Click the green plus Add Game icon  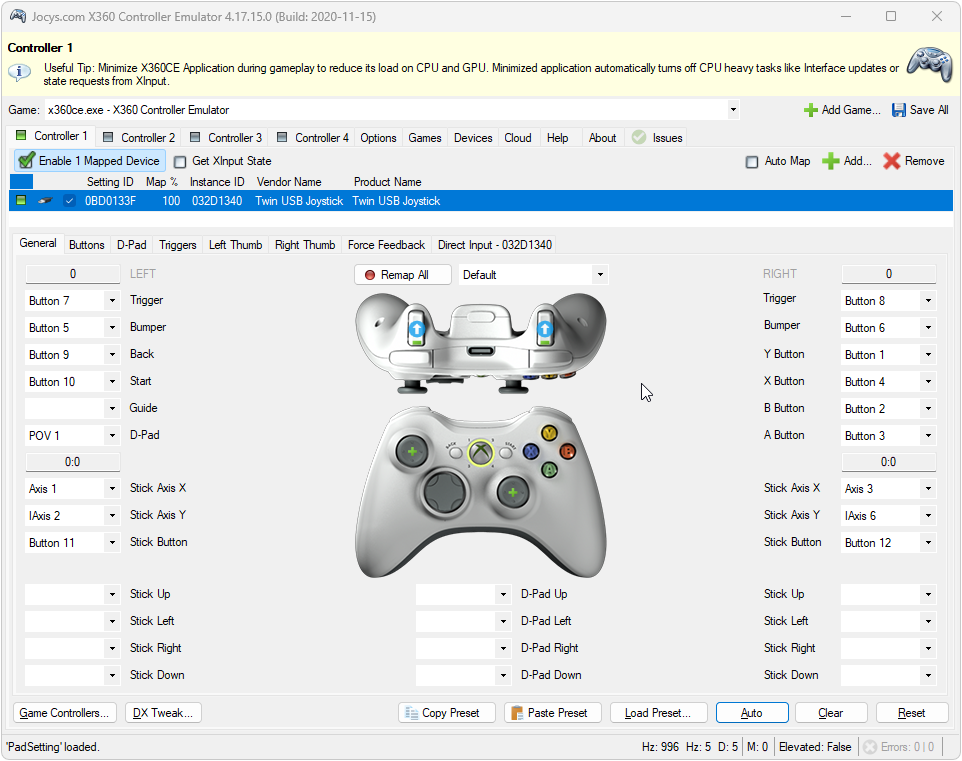click(810, 110)
